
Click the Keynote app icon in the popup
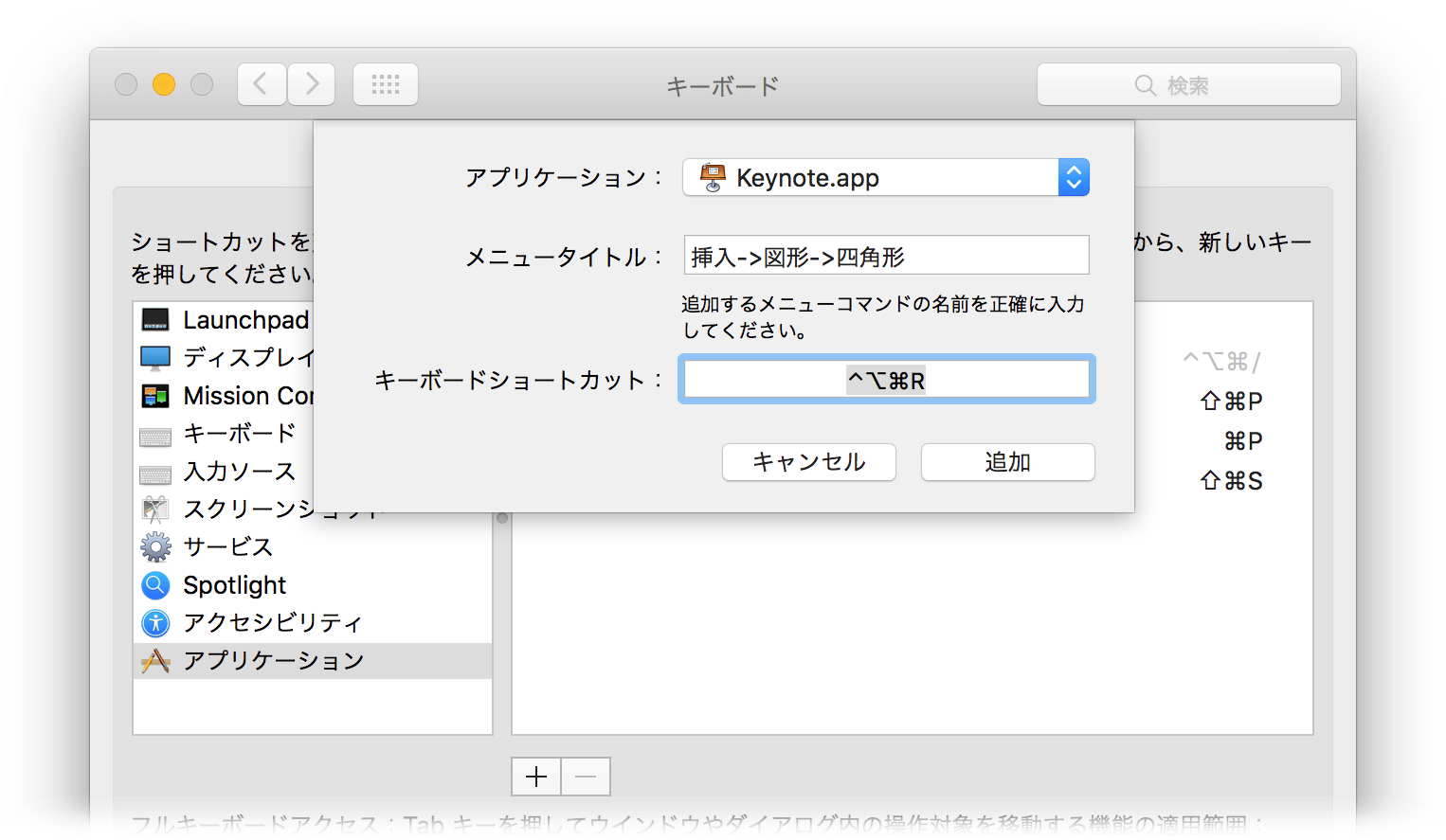click(x=713, y=177)
